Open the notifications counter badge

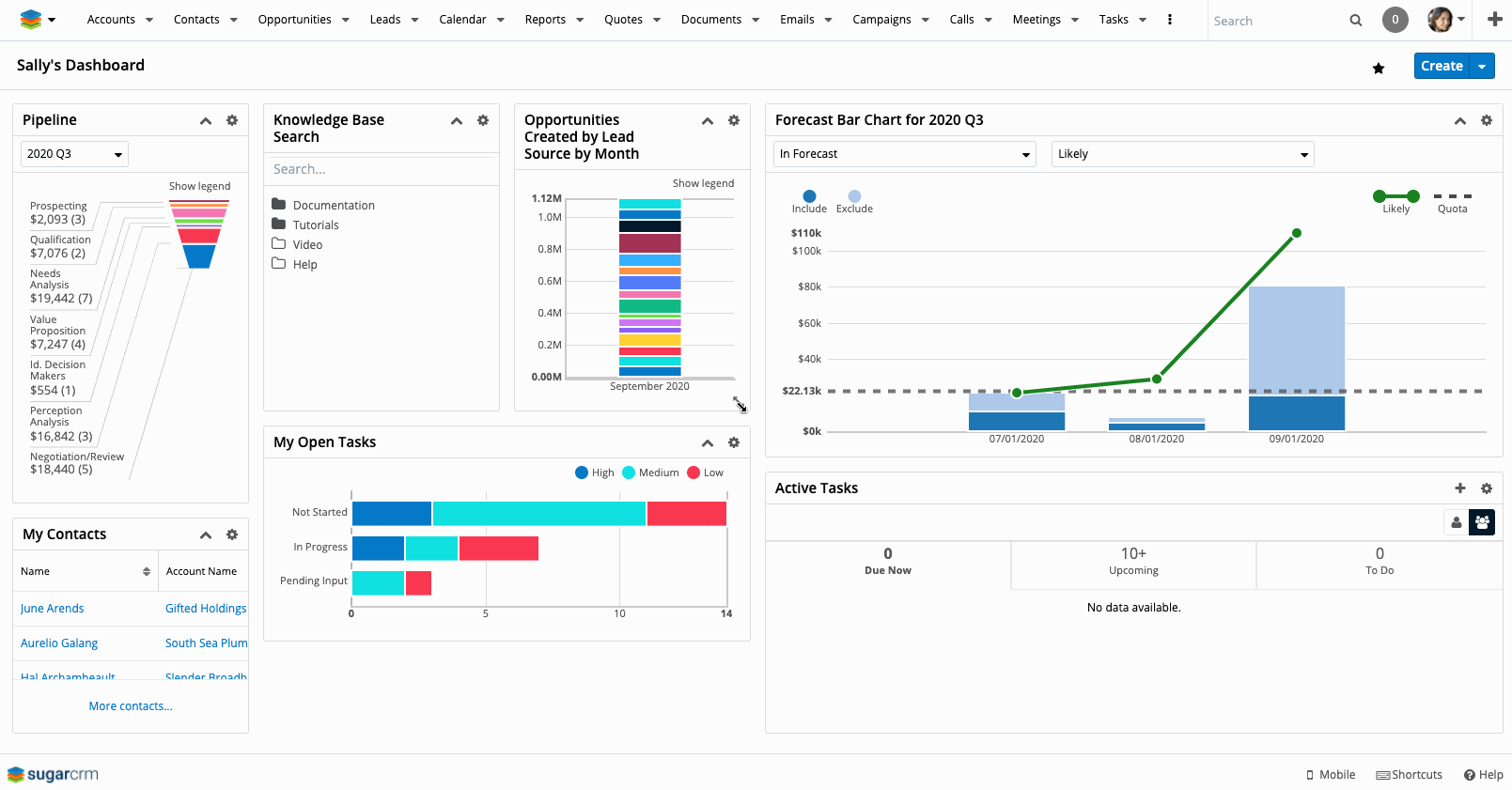click(1395, 20)
